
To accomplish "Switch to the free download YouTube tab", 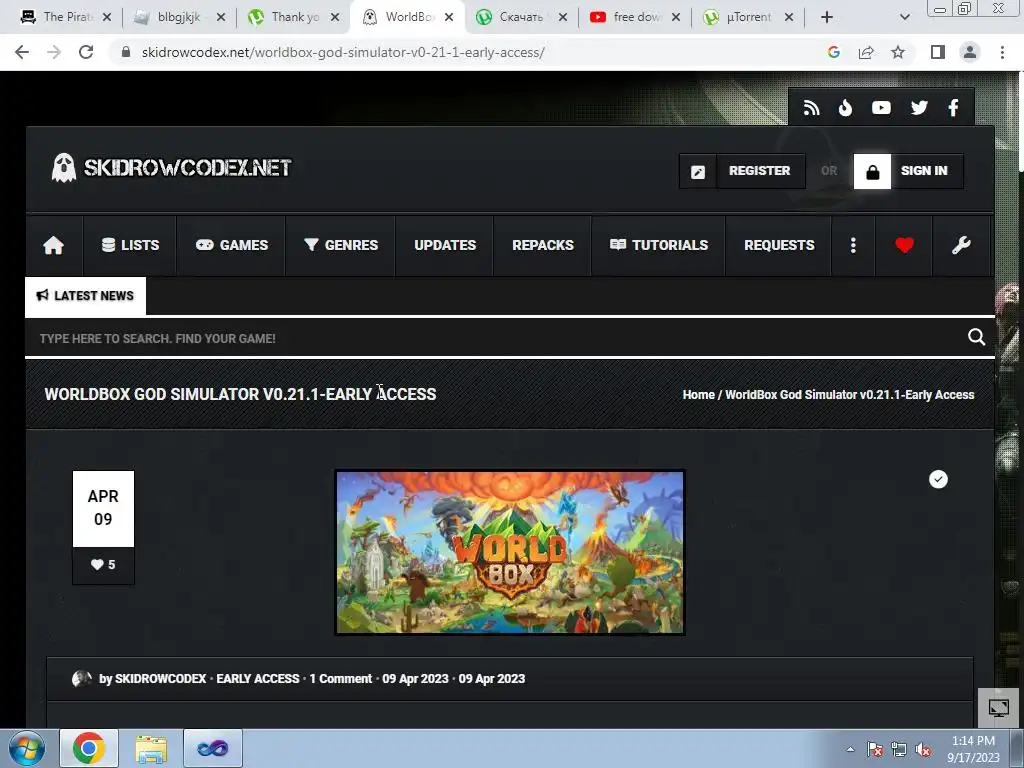I will click(634, 18).
